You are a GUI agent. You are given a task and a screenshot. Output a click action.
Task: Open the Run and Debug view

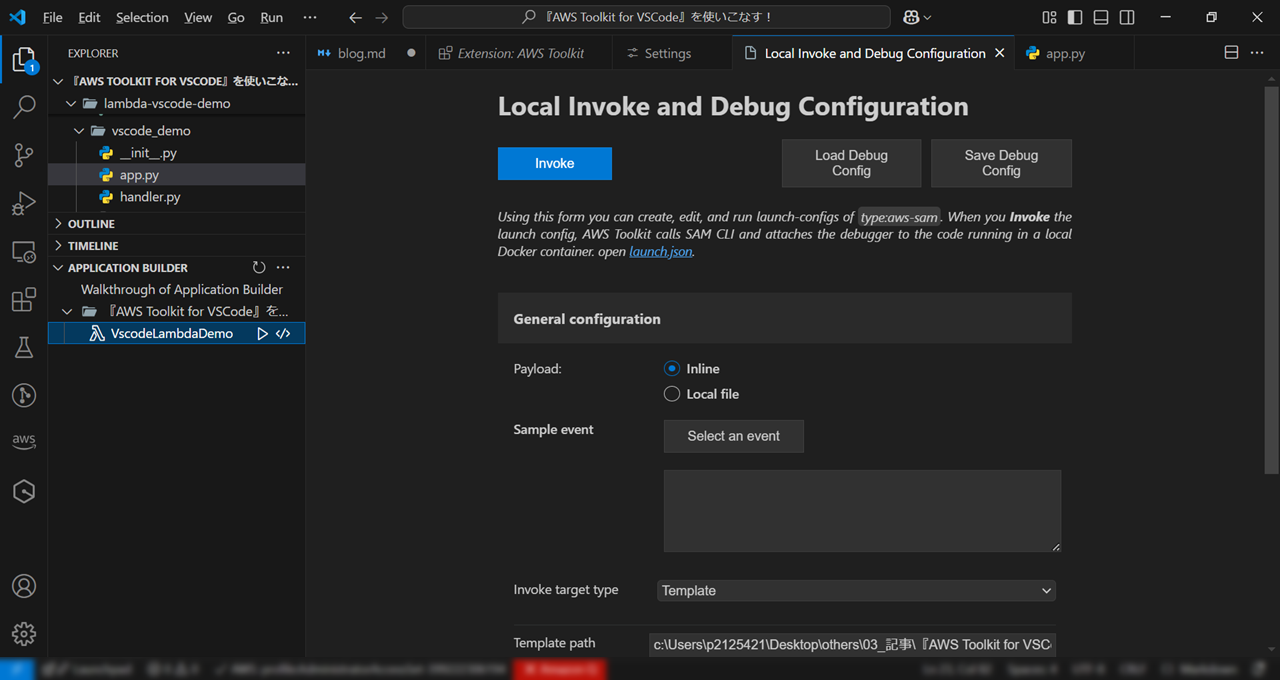pyautogui.click(x=24, y=203)
